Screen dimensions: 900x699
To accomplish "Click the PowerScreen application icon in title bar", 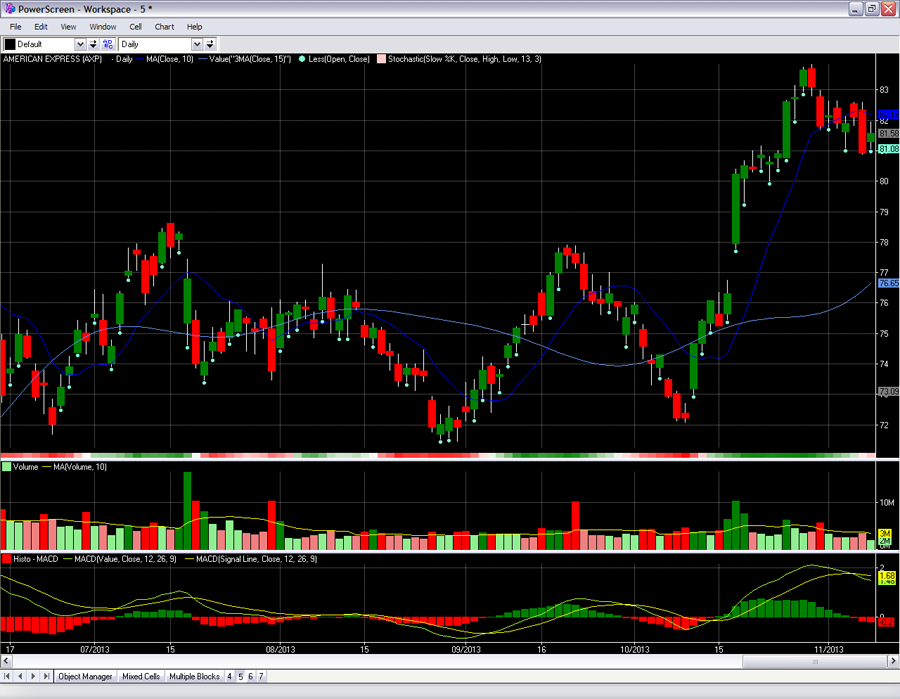I will (x=9, y=8).
